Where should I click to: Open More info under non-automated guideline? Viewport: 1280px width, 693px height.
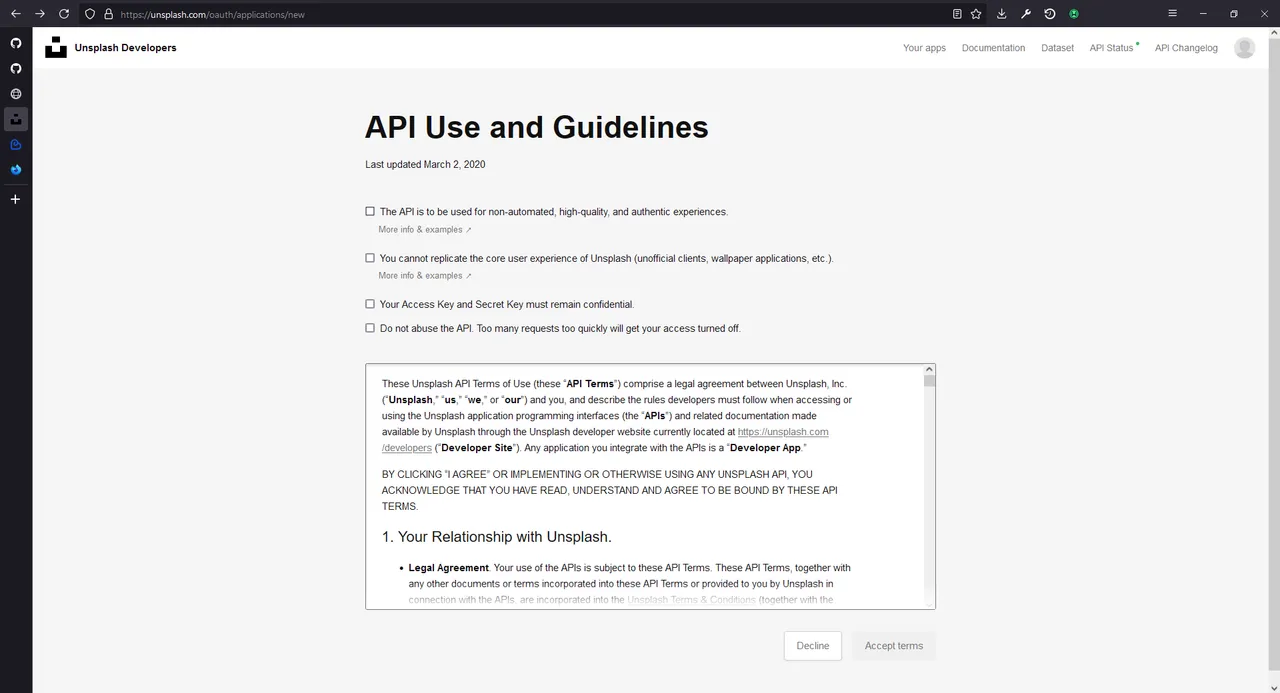425,230
